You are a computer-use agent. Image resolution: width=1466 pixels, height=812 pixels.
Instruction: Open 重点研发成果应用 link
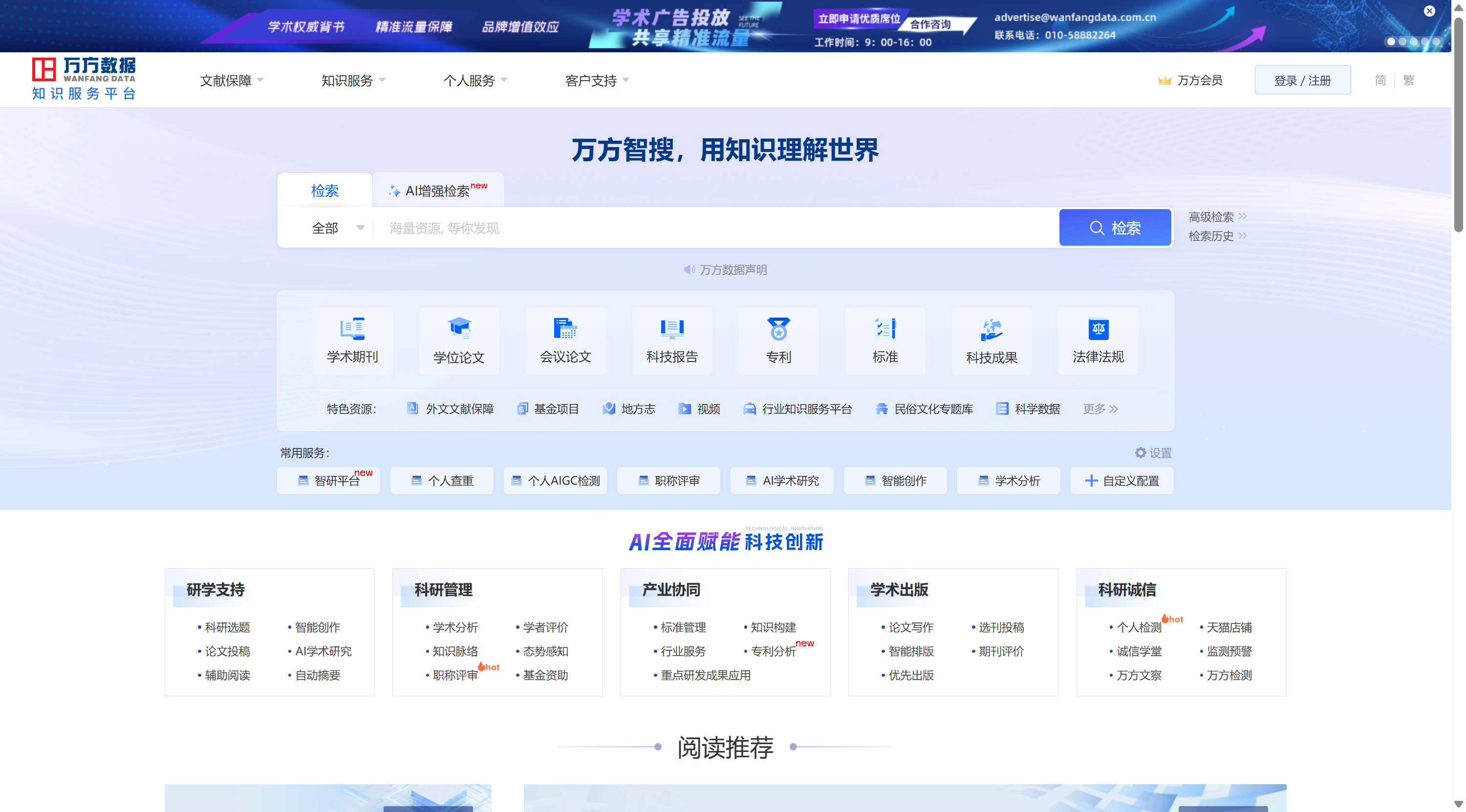[705, 675]
